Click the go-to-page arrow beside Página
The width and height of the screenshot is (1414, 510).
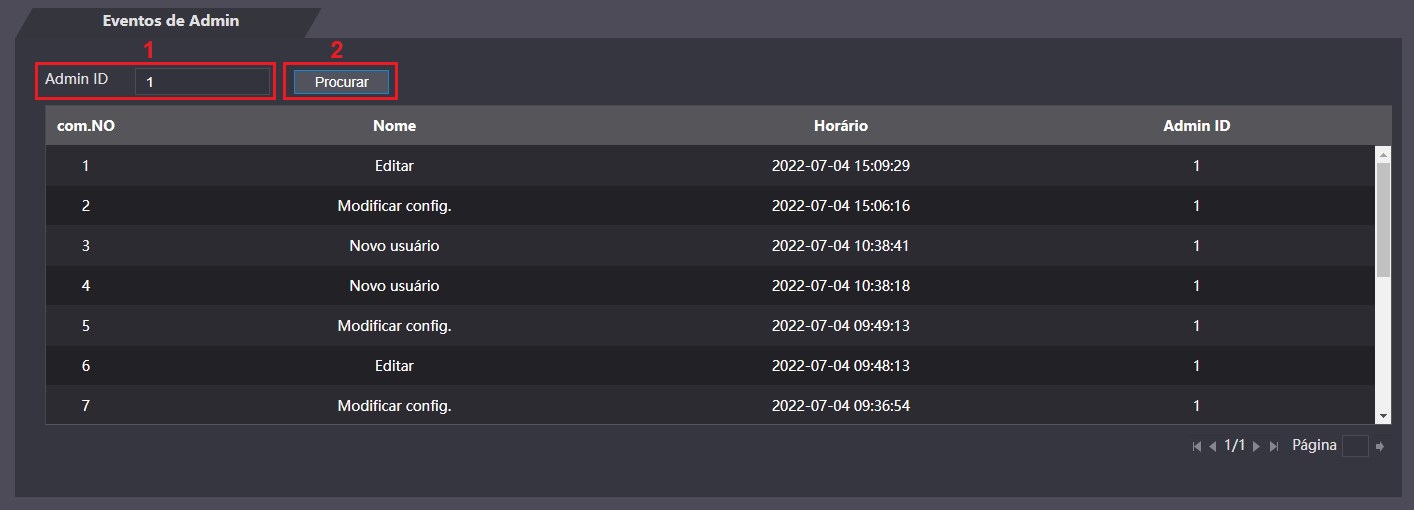coord(1380,447)
